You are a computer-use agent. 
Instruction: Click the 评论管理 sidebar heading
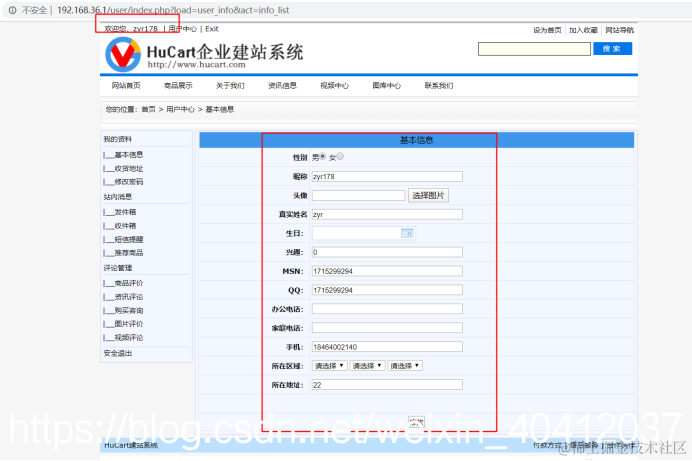point(118,268)
